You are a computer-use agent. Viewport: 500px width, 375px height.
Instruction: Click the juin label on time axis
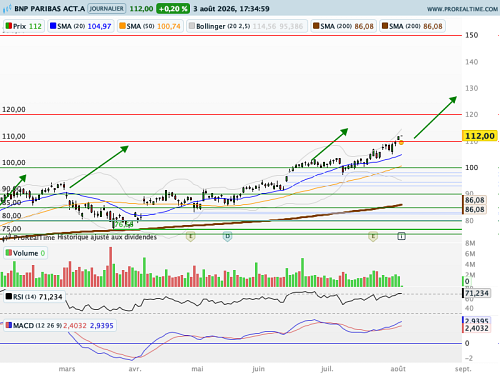[x=258, y=369]
